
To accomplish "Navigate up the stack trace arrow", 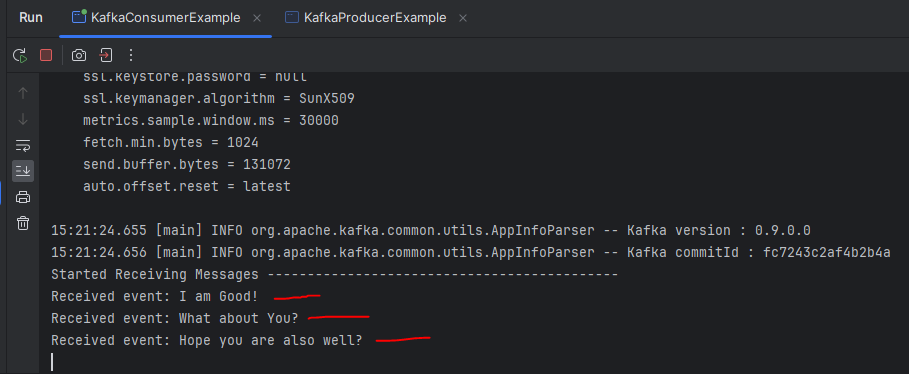I will [23, 92].
